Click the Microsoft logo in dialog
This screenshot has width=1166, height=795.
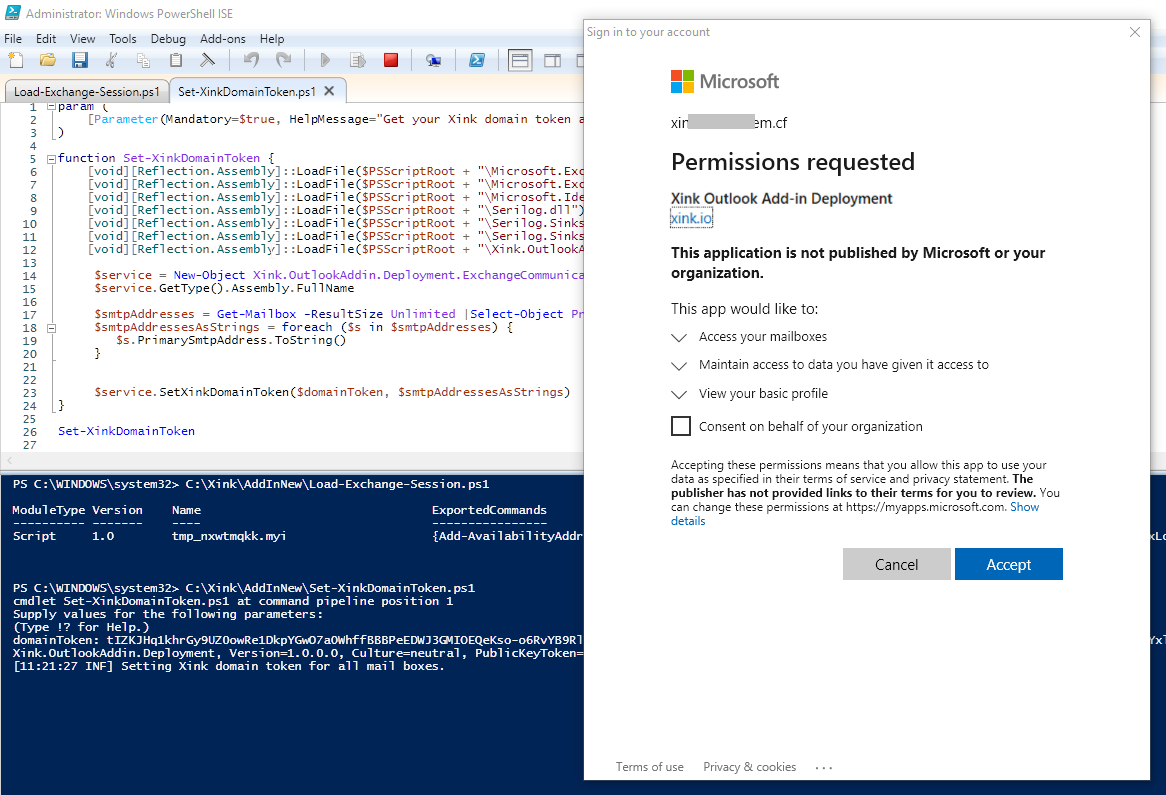click(724, 81)
